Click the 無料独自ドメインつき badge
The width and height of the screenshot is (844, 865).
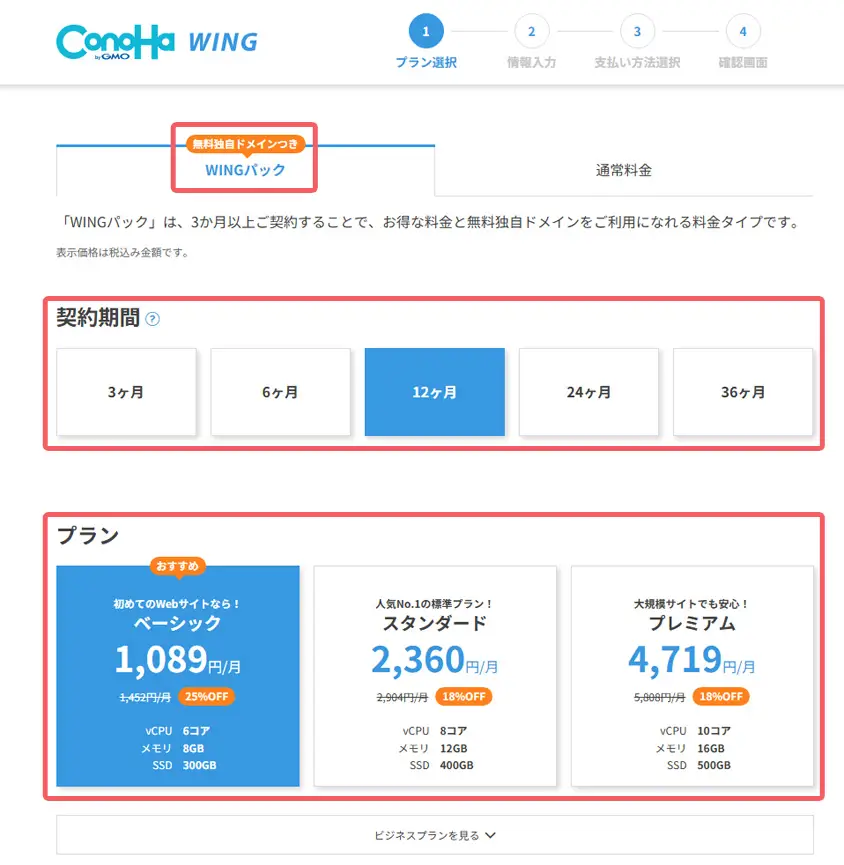point(243,144)
